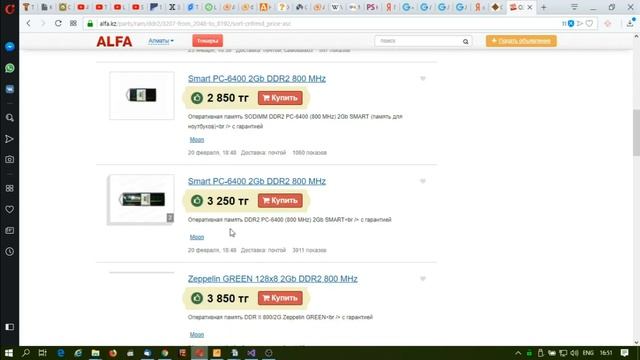The width and height of the screenshot is (640, 360).
Task: Open Moon seller link under 2 850 тг item
Action: [x=197, y=140]
